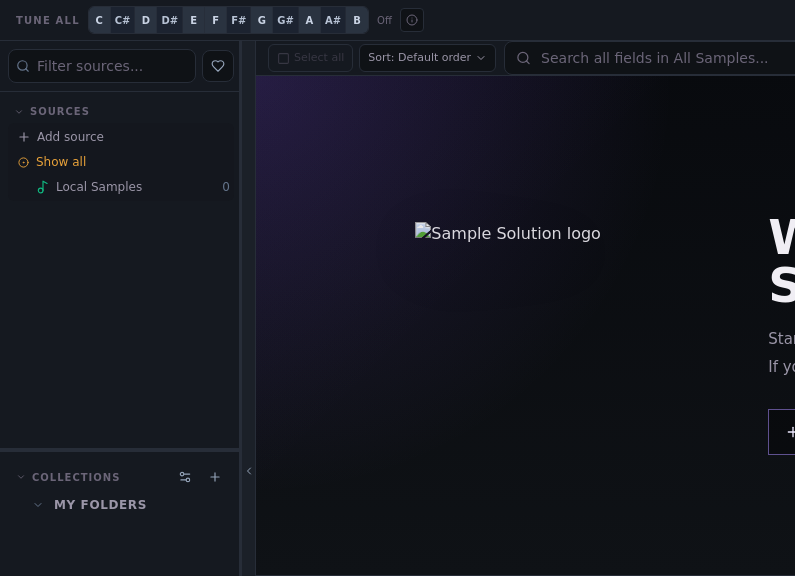Click the Show all circle icon
795x576 pixels.
click(23, 162)
